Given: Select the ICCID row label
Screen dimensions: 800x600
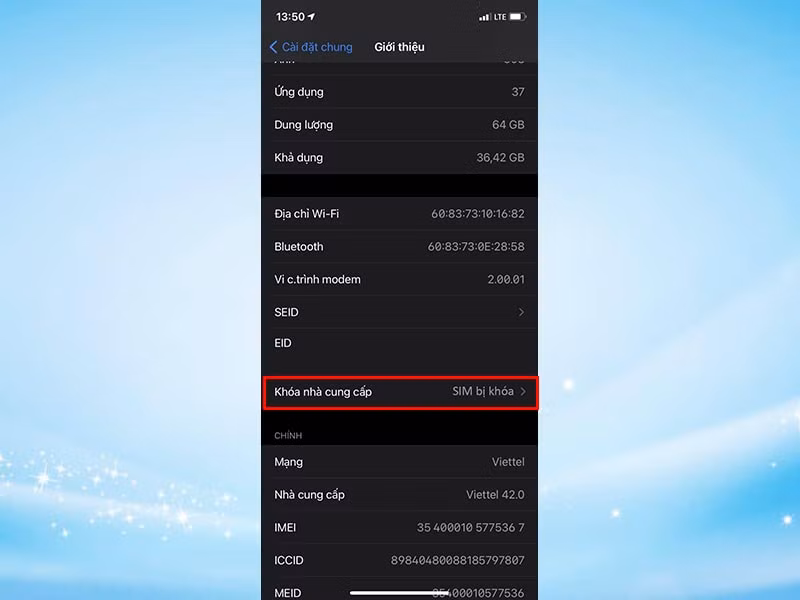Looking at the screenshot, I should click(289, 560).
